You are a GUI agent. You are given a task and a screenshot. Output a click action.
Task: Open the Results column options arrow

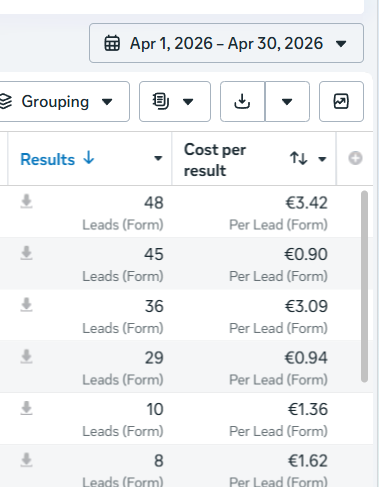click(158, 158)
